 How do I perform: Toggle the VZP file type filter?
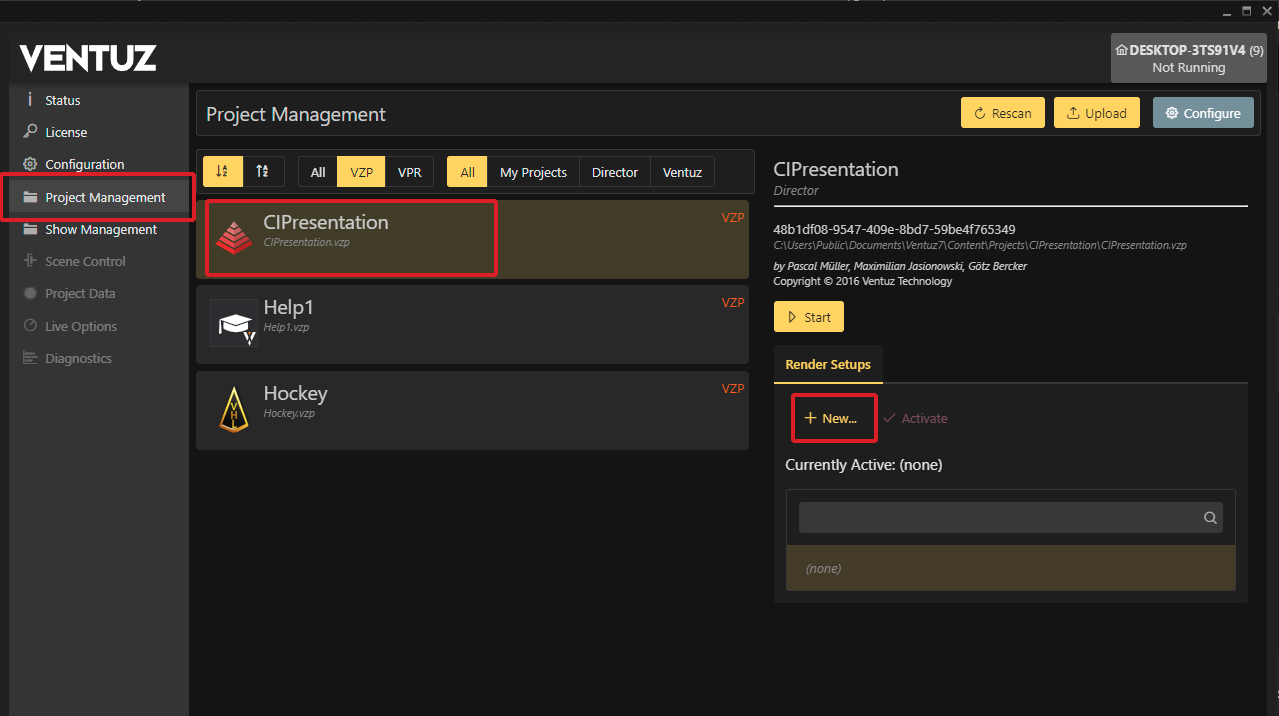[361, 172]
